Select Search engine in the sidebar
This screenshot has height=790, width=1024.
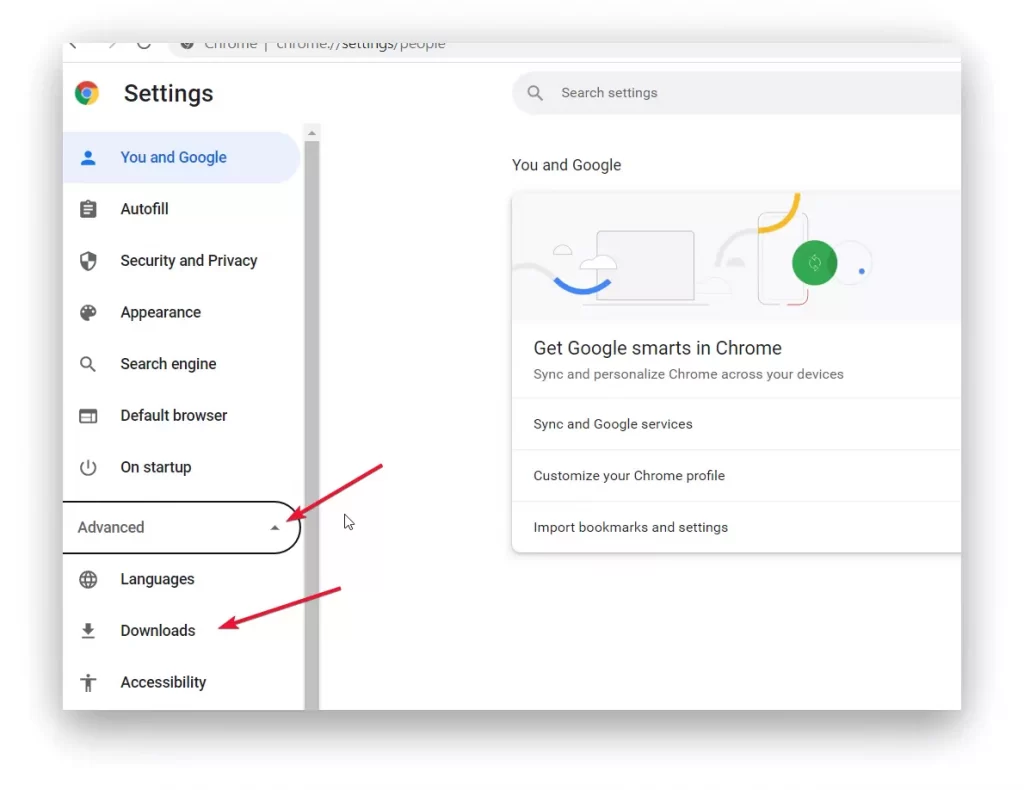pyautogui.click(x=182, y=364)
